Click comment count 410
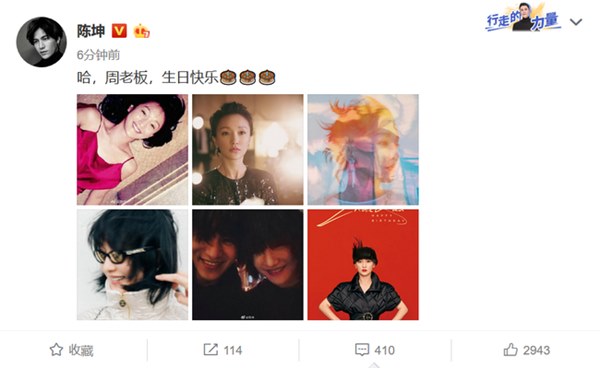 (x=385, y=350)
